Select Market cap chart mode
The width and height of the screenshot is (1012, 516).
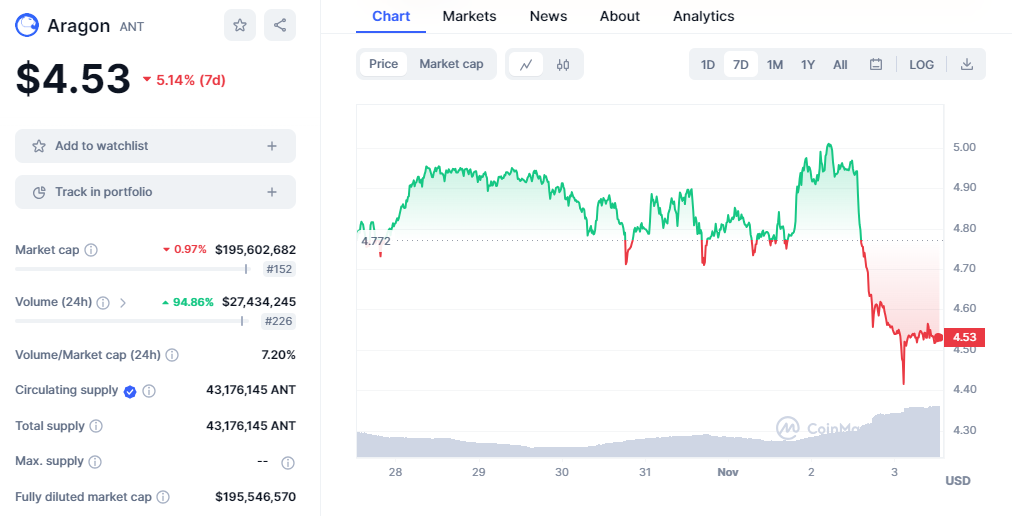(451, 64)
